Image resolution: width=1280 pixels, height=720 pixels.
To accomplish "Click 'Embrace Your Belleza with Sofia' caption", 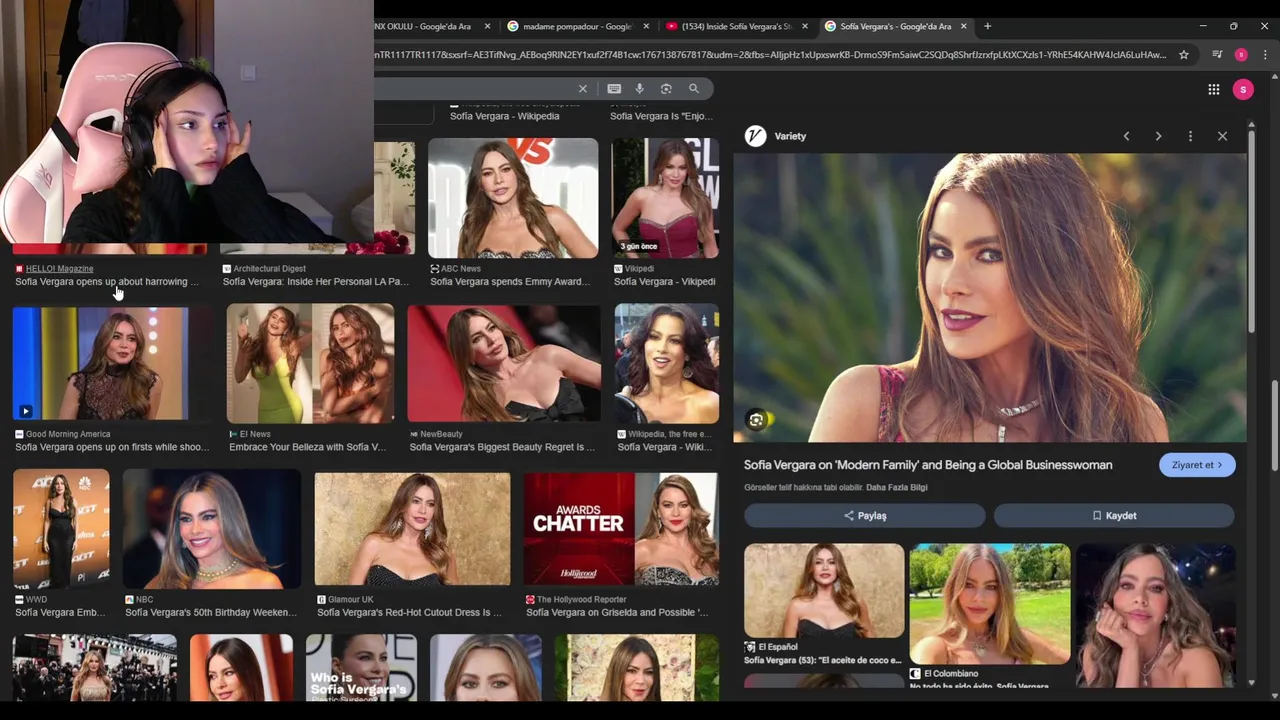I will click(308, 447).
